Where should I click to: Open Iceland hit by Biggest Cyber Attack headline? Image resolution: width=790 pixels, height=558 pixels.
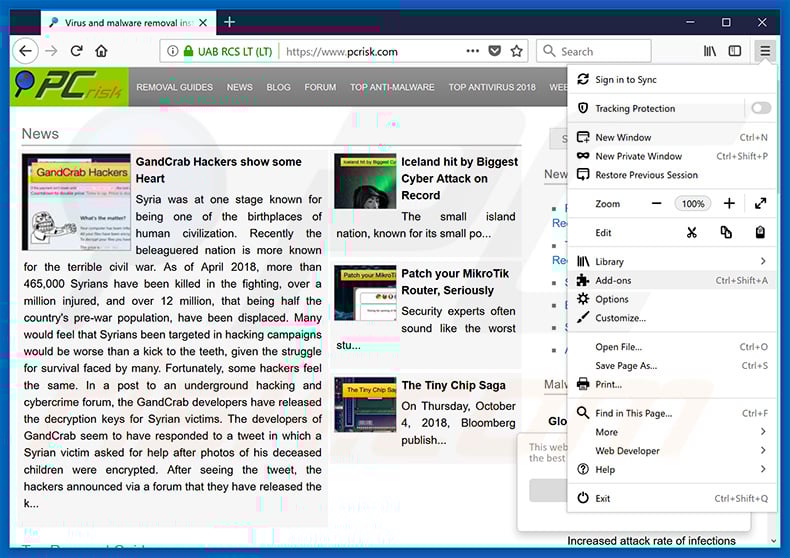click(459, 178)
